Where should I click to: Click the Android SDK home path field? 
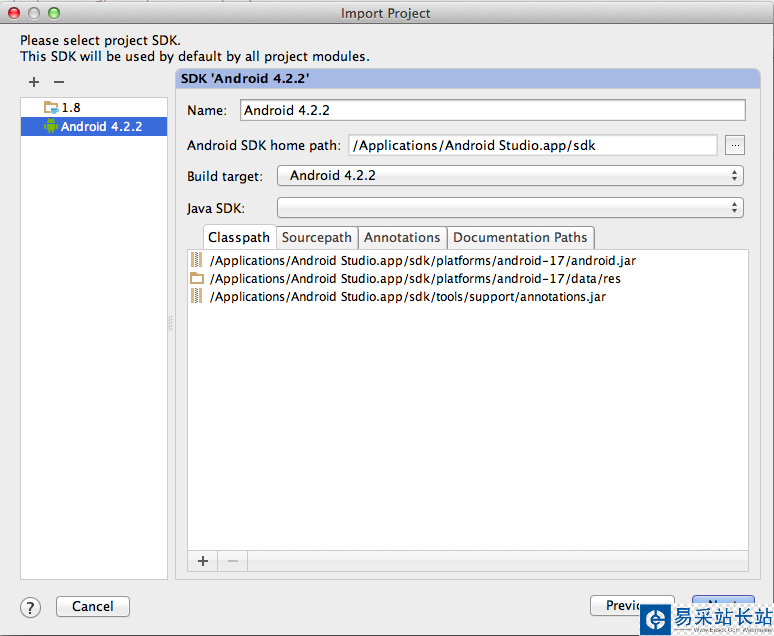(x=533, y=145)
